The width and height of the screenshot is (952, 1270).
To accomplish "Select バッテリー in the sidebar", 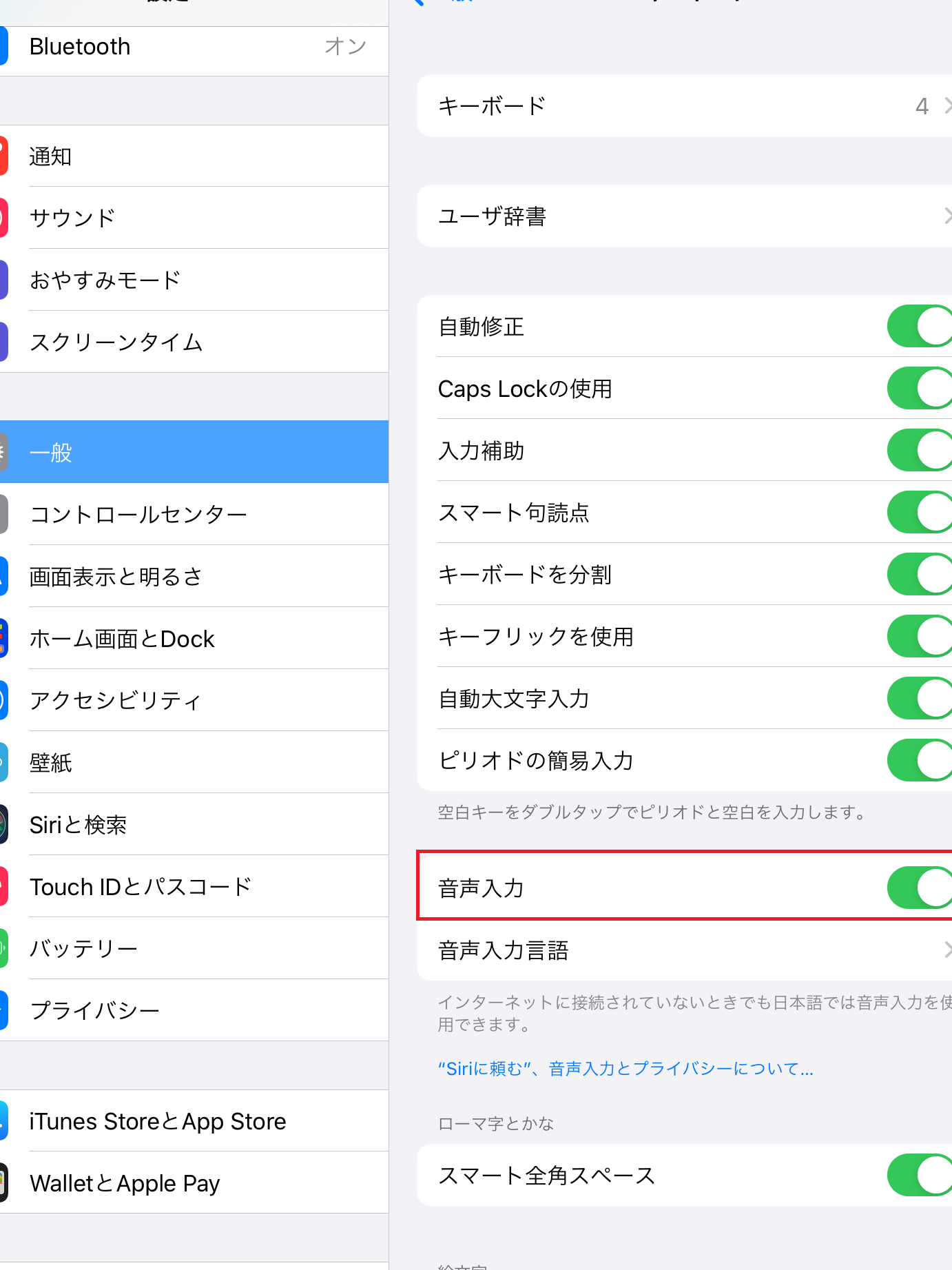I will tap(194, 948).
